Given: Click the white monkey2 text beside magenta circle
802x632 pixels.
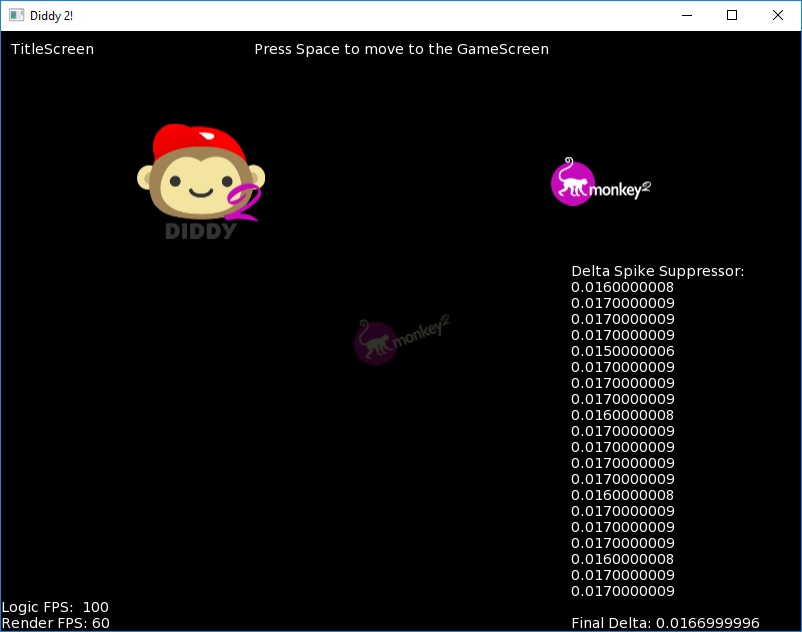Looking at the screenshot, I should [621, 190].
